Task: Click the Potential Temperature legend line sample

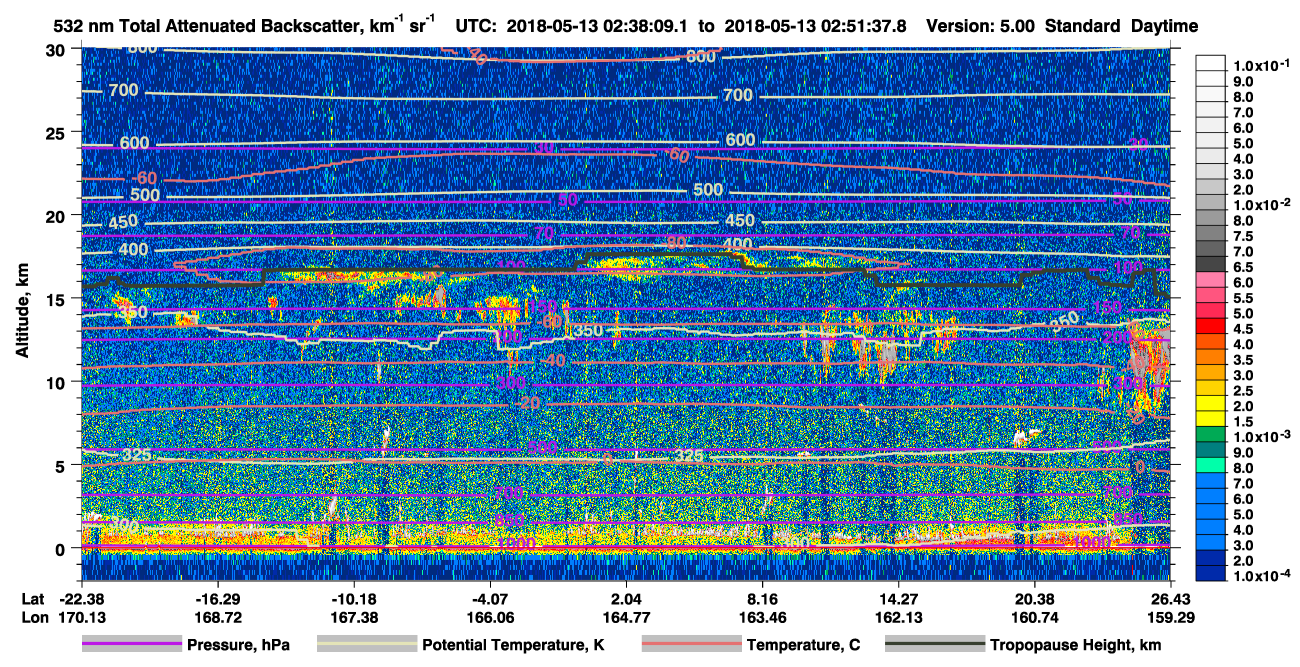Action: click(365, 645)
